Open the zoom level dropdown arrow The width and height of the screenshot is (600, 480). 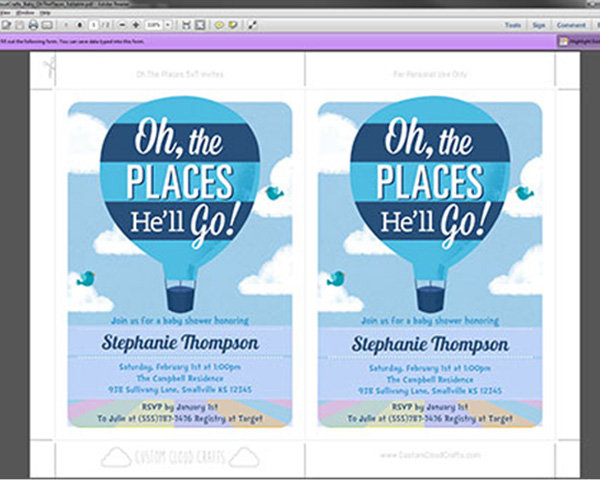pos(168,25)
